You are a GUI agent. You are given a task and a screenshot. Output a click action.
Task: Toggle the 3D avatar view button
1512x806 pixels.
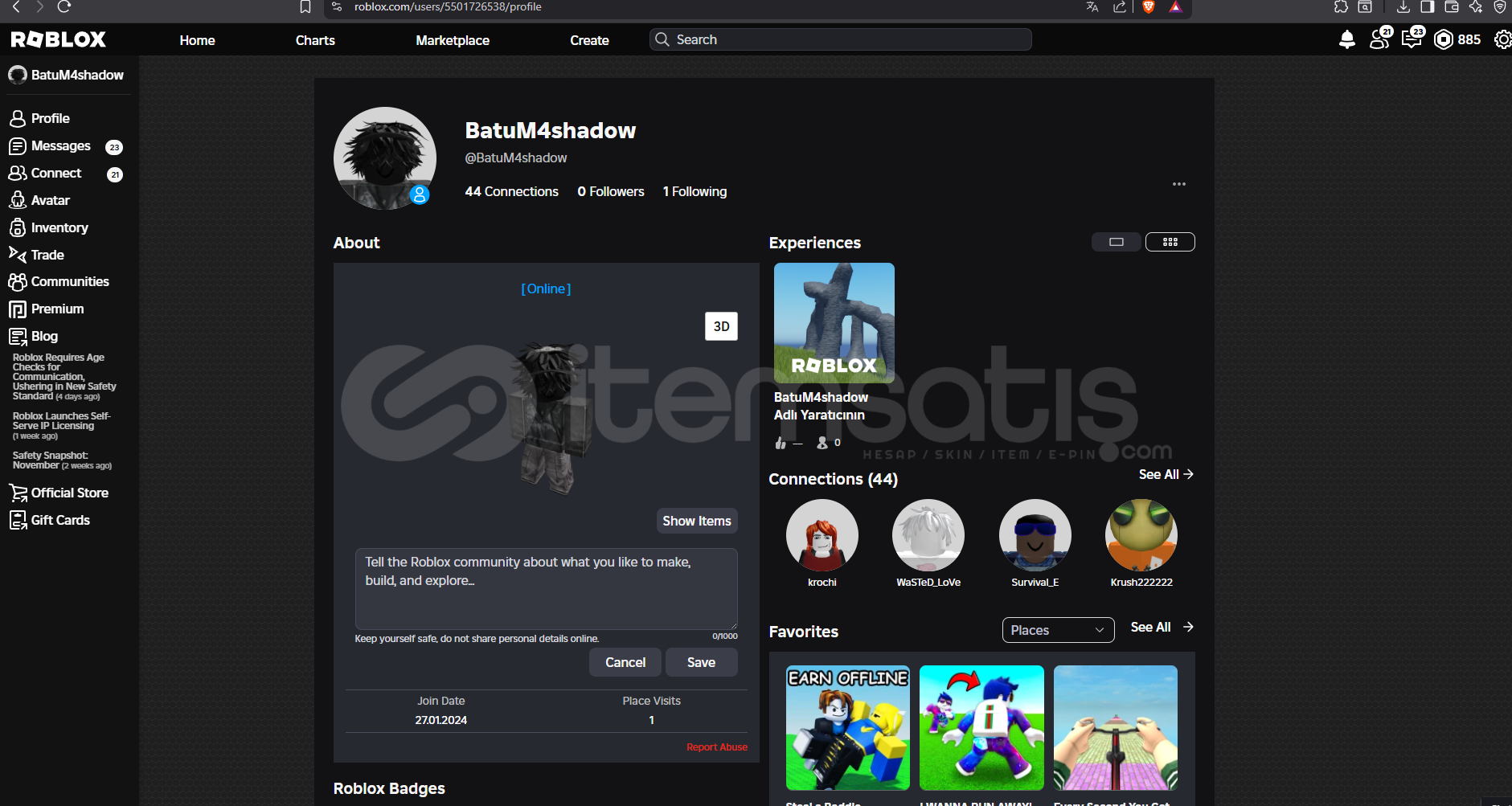pyautogui.click(x=721, y=326)
